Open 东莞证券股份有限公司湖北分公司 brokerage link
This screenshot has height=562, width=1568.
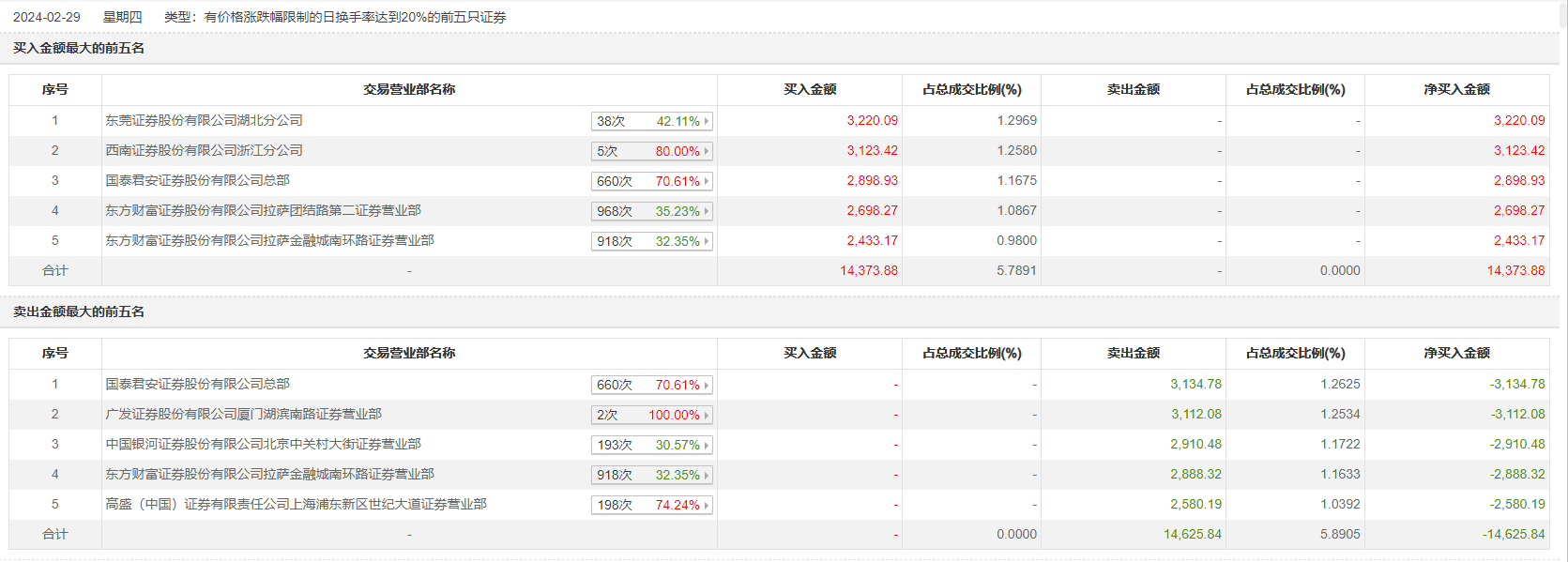pyautogui.click(x=204, y=120)
